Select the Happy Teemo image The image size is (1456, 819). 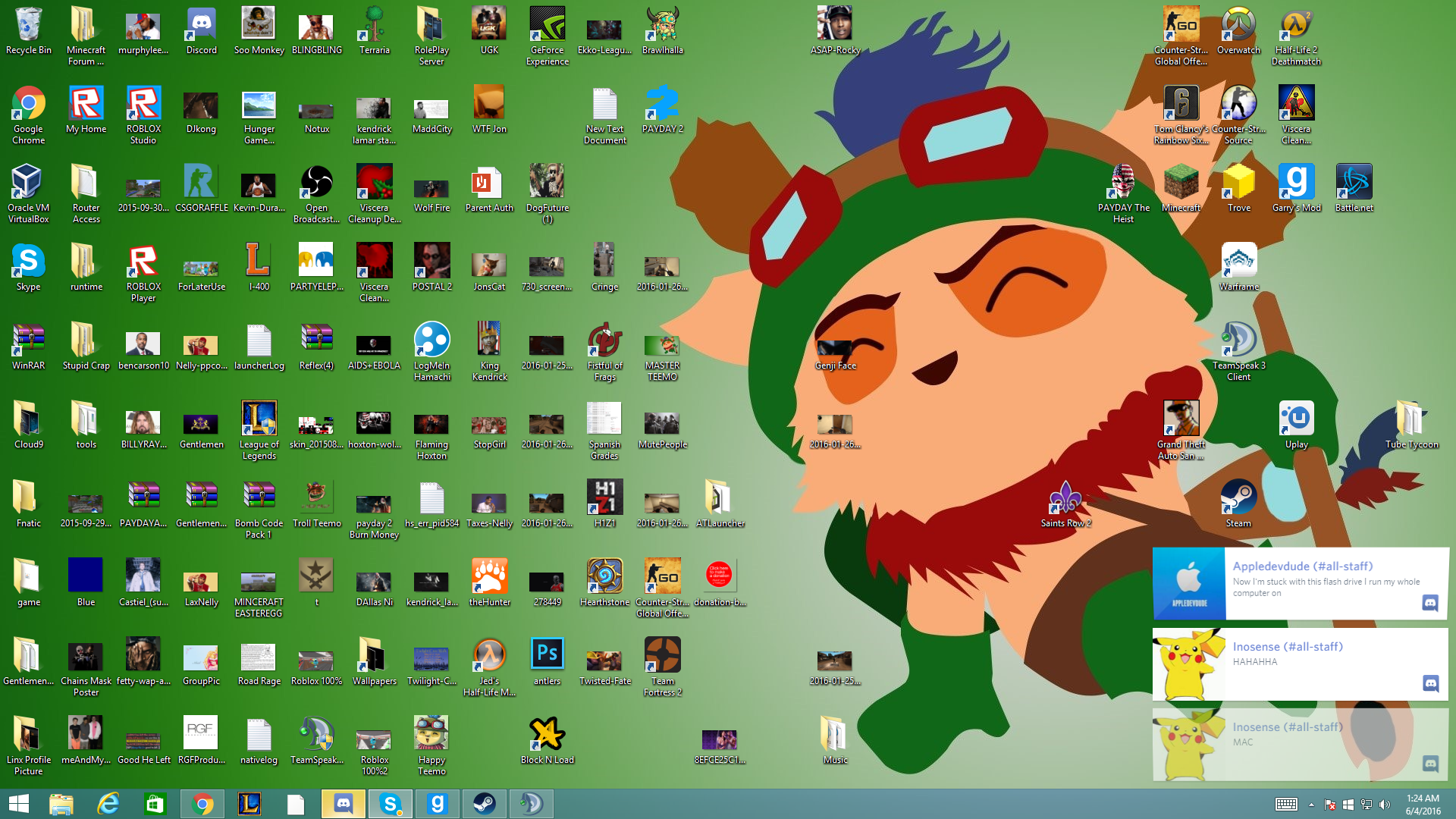[x=431, y=746]
